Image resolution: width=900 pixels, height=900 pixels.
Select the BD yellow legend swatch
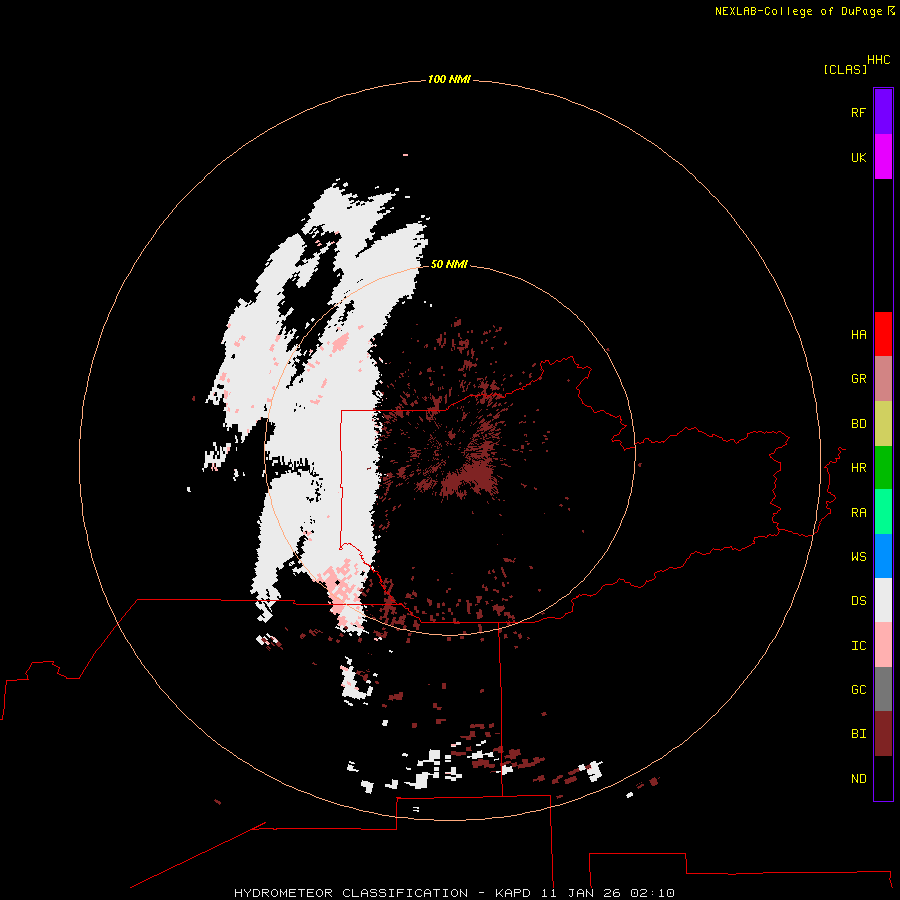[x=883, y=424]
